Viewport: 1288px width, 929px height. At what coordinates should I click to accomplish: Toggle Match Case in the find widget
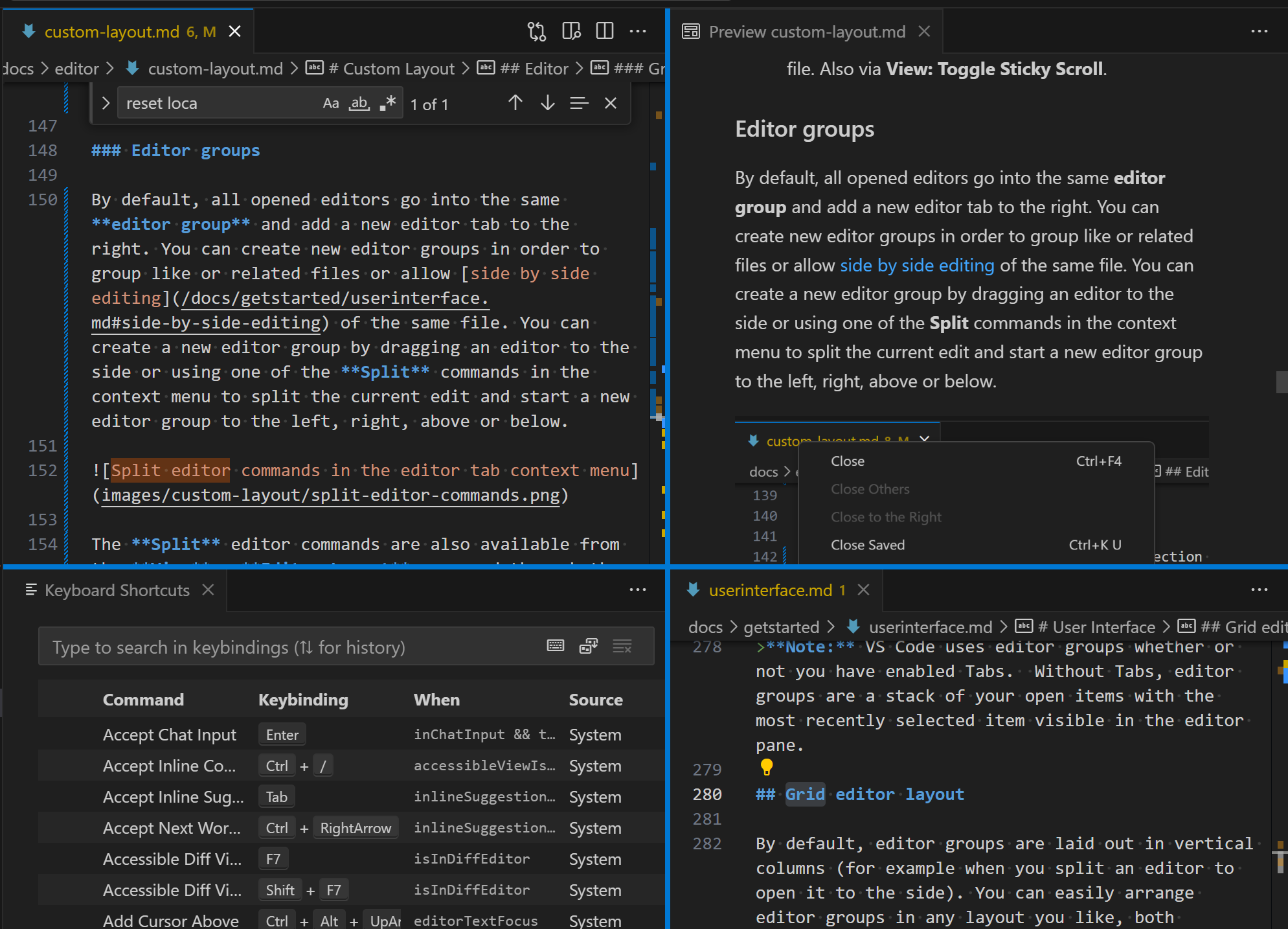331,102
